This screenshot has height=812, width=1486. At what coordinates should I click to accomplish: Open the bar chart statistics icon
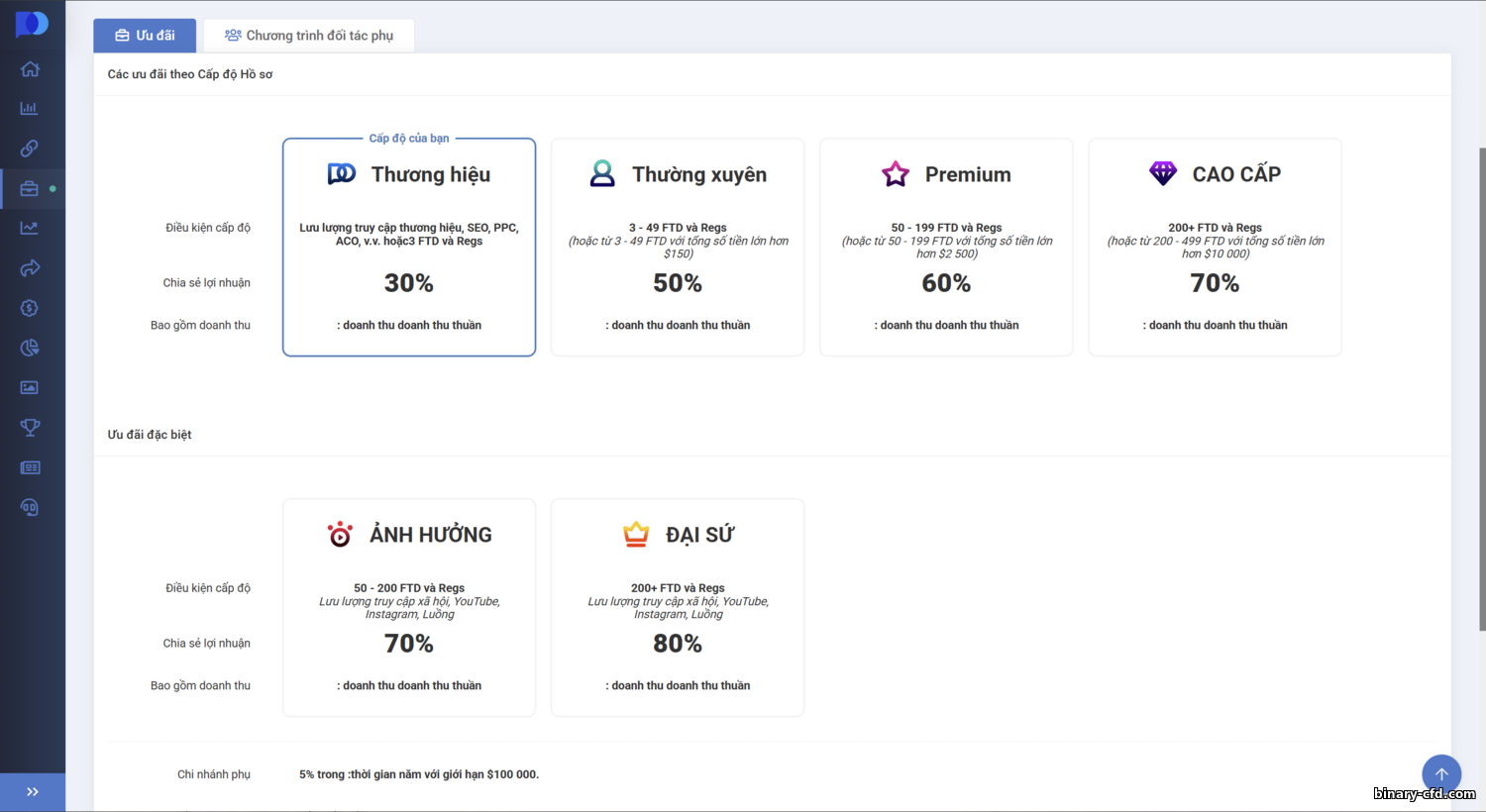tap(30, 108)
